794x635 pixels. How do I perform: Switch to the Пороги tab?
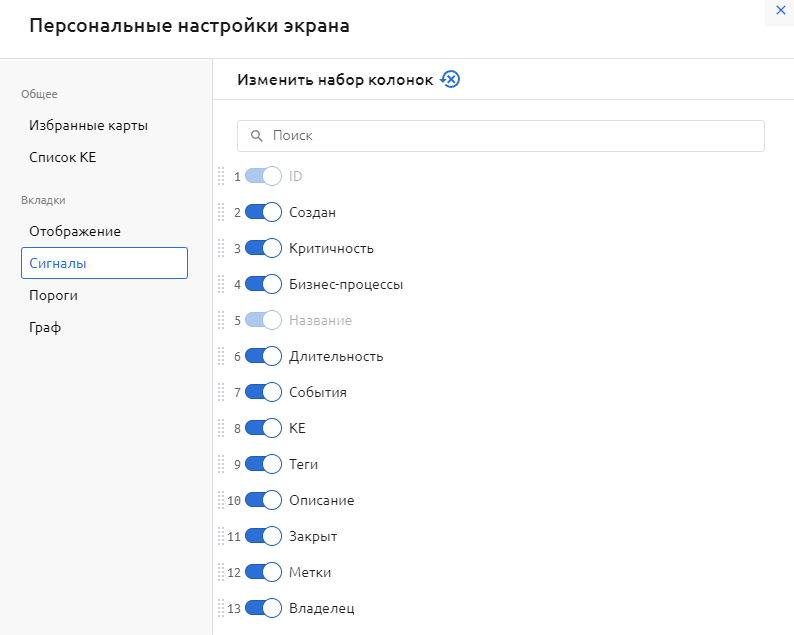tap(54, 295)
